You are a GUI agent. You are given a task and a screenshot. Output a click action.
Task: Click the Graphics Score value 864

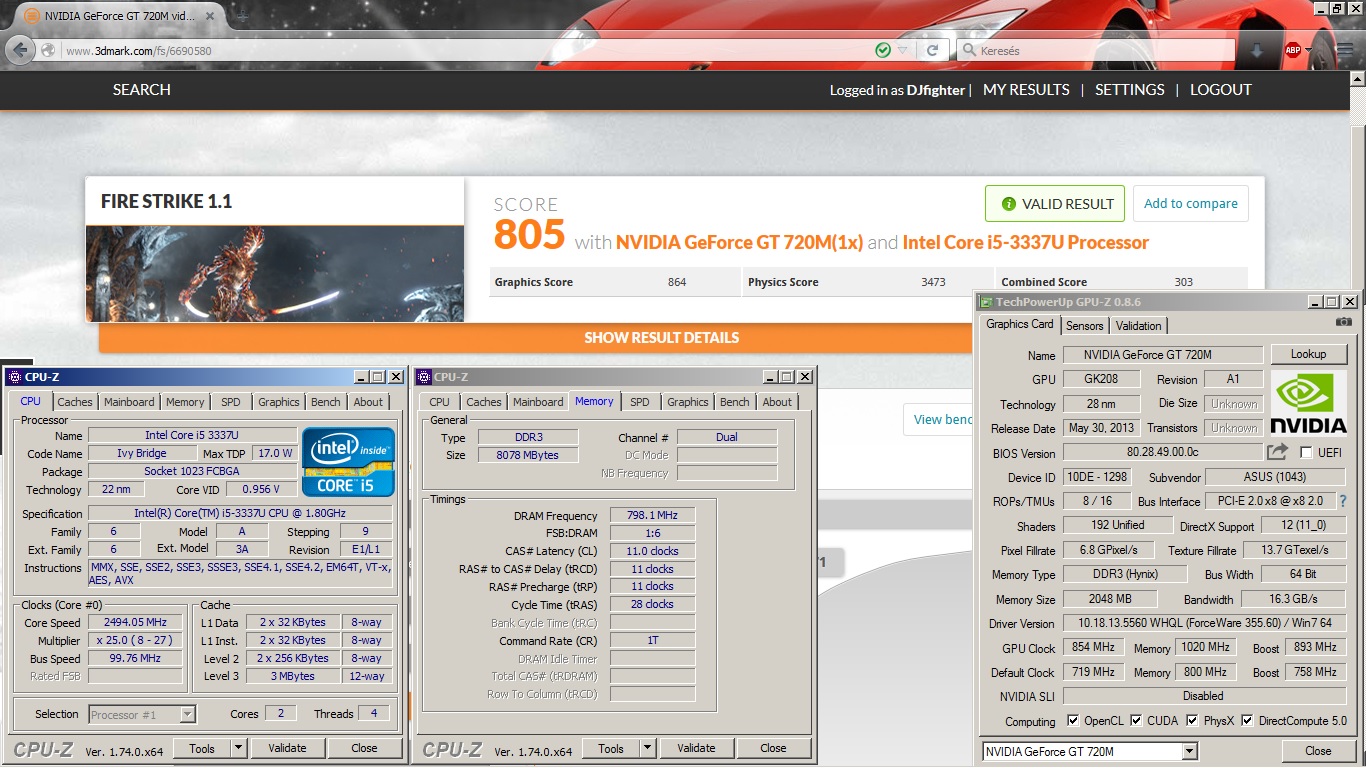(677, 282)
